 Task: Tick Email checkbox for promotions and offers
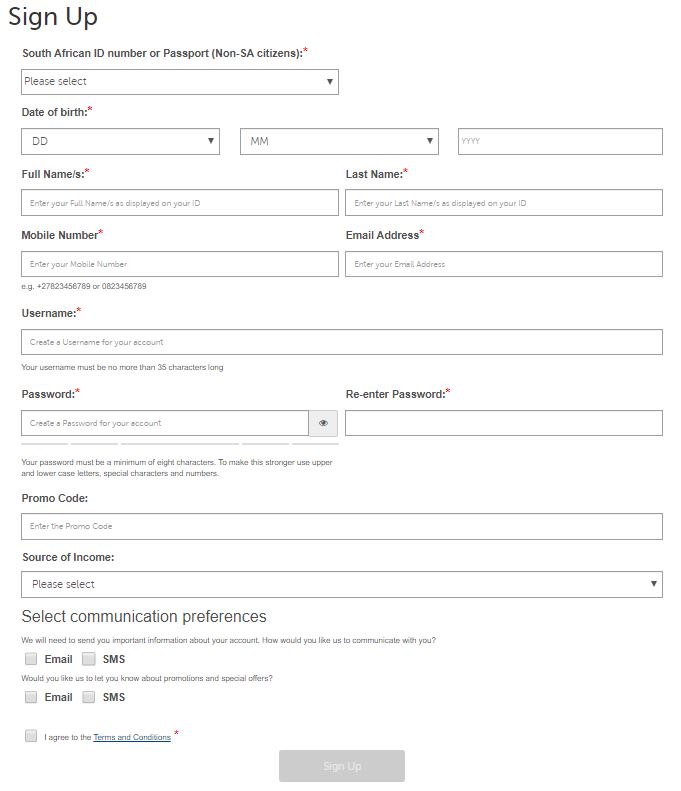pyautogui.click(x=31, y=697)
